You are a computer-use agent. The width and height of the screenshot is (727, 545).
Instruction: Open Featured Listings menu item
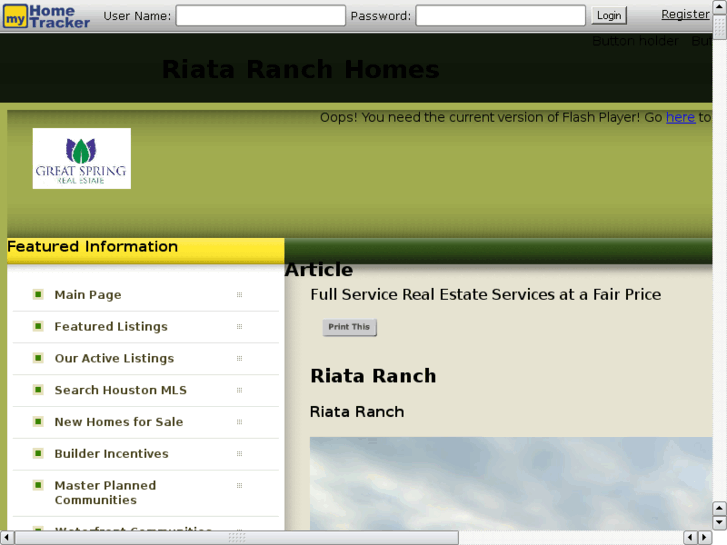pyautogui.click(x=111, y=327)
